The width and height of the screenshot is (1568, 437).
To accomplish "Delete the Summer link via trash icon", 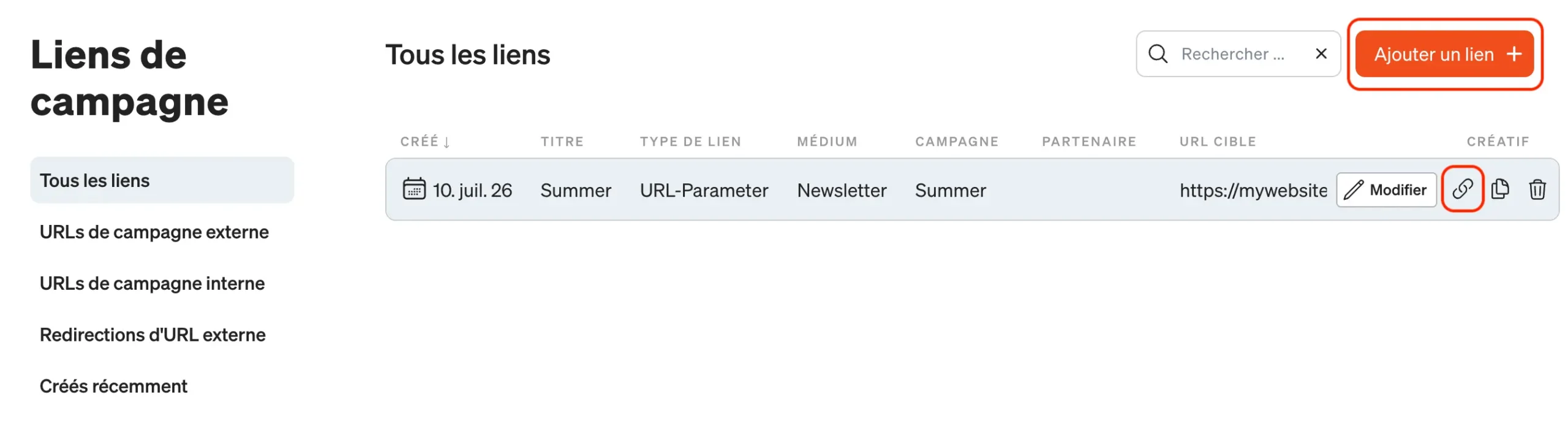I will click(1536, 189).
